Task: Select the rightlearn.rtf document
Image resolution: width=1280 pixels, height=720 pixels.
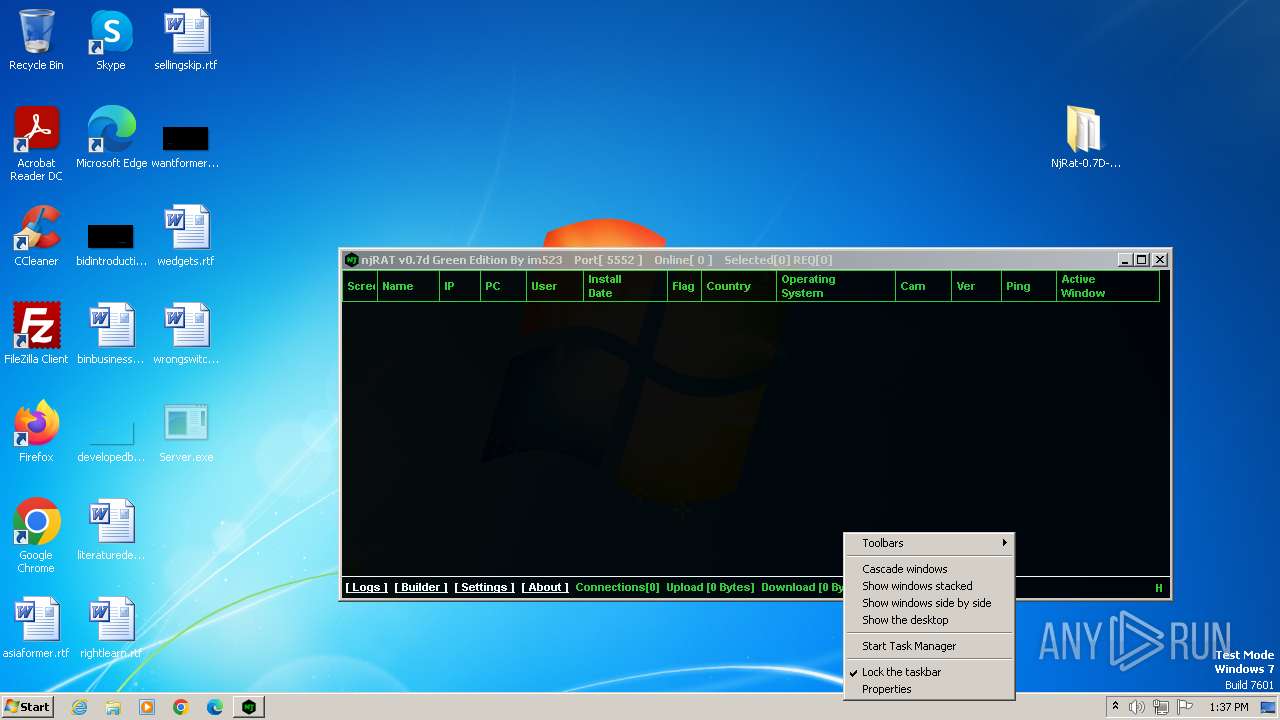Action: point(111,627)
